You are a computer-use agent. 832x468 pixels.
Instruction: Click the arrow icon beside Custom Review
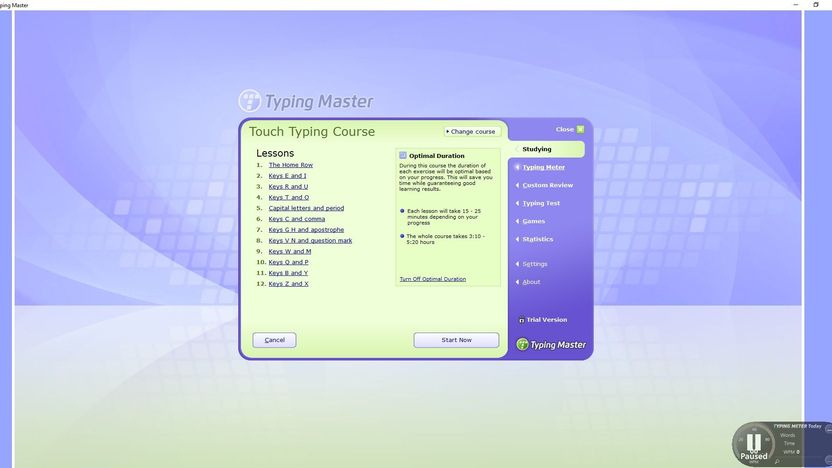[517, 185]
